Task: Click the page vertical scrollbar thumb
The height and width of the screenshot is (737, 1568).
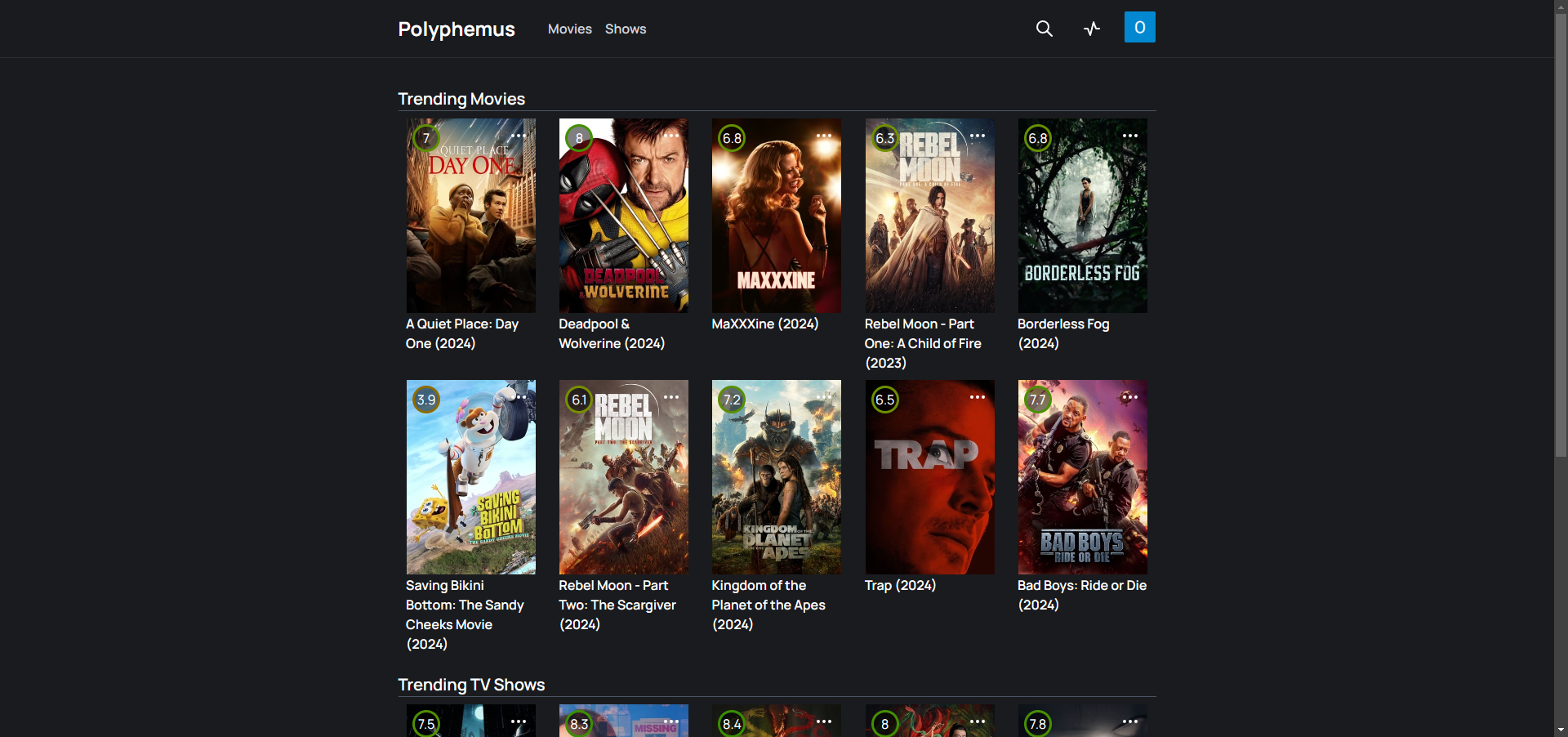Action: pyautogui.click(x=1561, y=235)
